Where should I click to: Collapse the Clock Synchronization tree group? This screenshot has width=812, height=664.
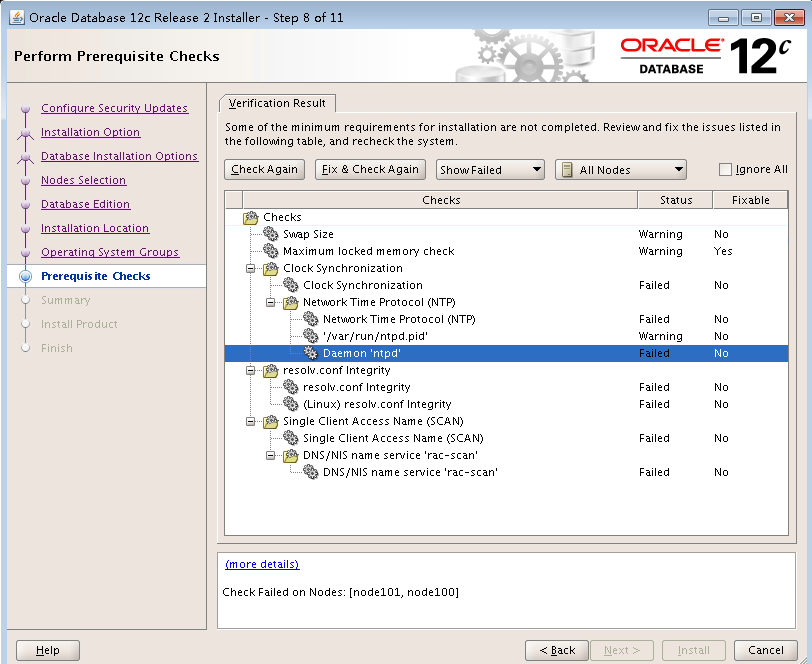point(251,268)
